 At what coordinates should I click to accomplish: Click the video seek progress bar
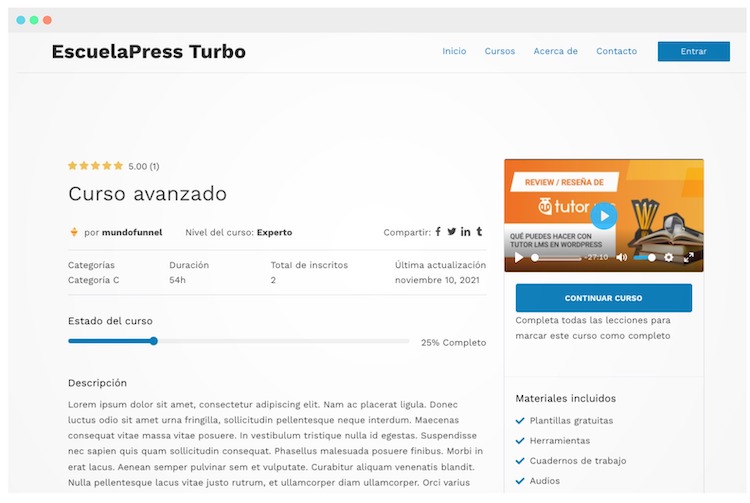tap(555, 257)
